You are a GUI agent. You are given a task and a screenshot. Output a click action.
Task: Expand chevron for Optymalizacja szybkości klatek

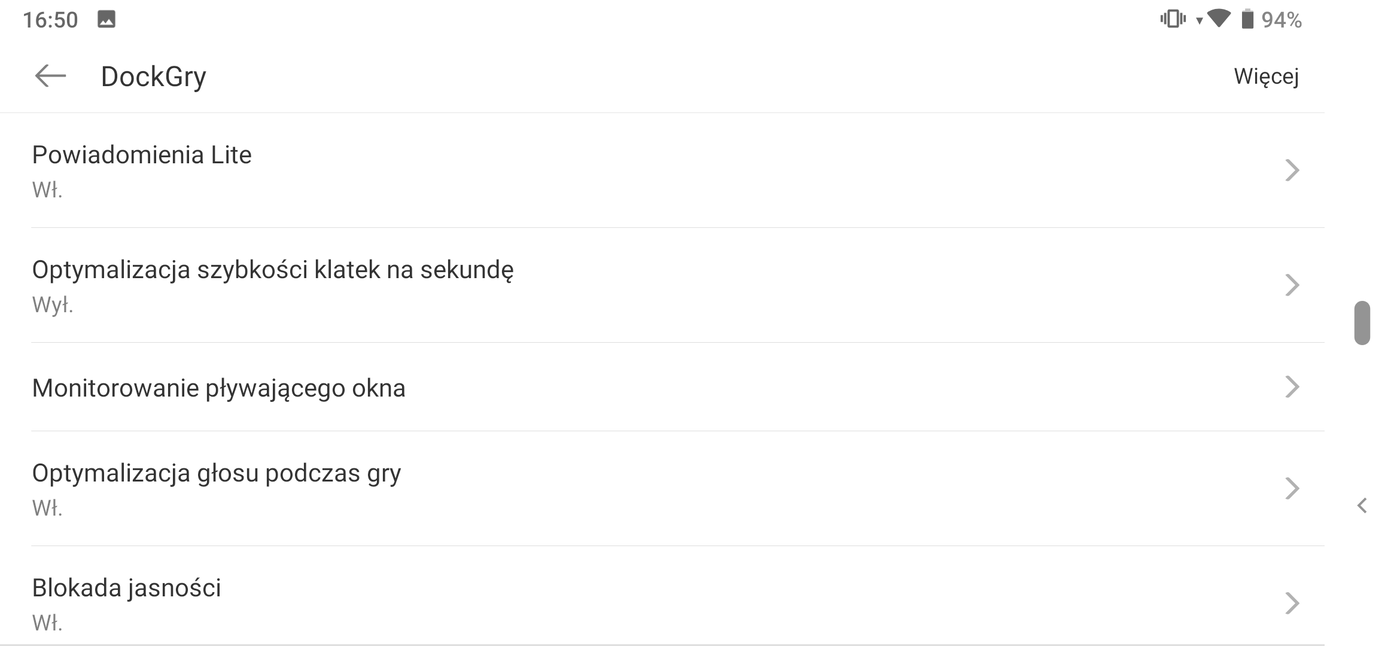[x=1292, y=285]
